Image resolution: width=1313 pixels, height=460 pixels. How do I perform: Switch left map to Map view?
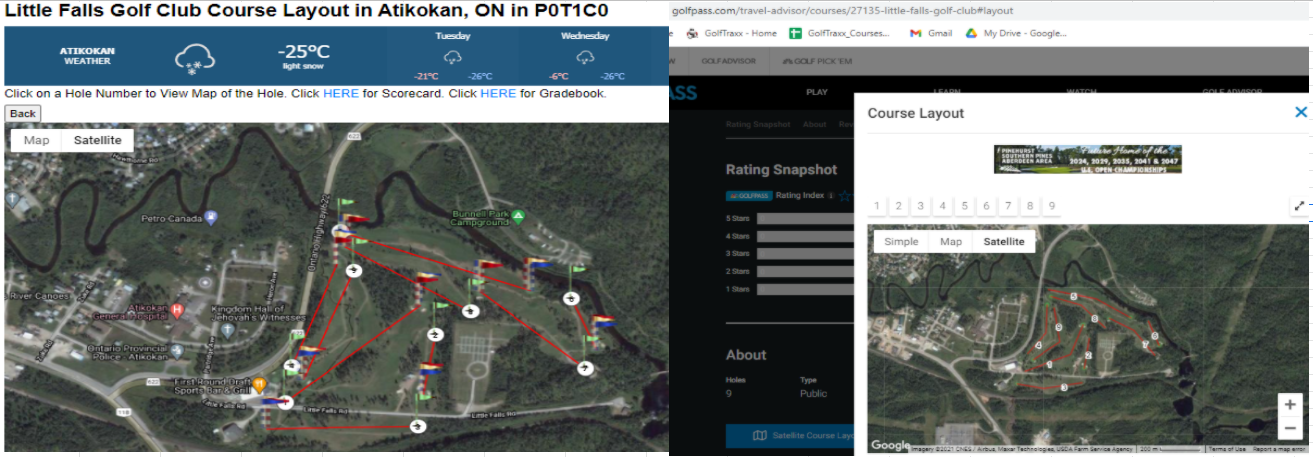coord(37,140)
